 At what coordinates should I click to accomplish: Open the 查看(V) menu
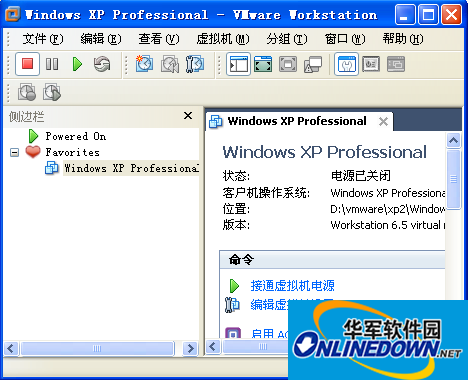pyautogui.click(x=159, y=39)
